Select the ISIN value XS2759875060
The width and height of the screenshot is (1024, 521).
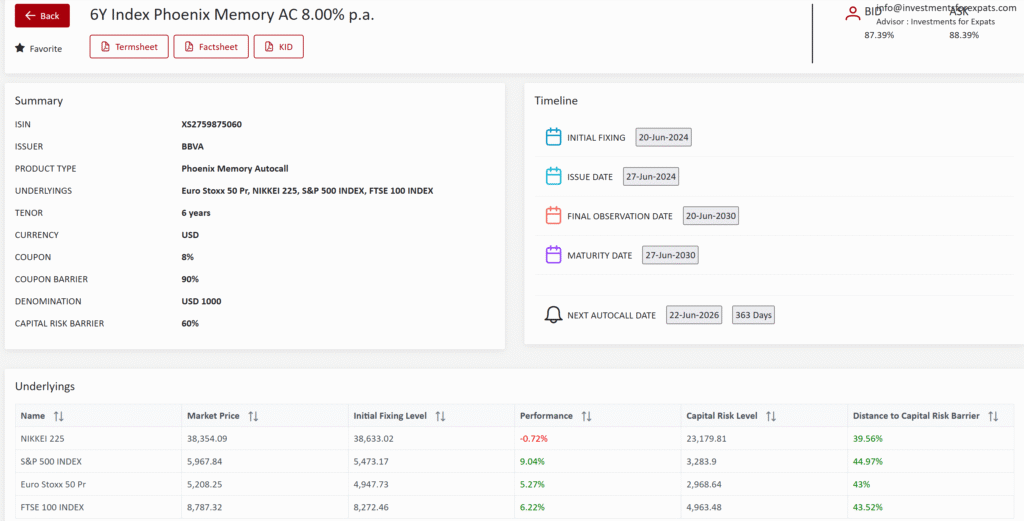pyautogui.click(x=212, y=124)
